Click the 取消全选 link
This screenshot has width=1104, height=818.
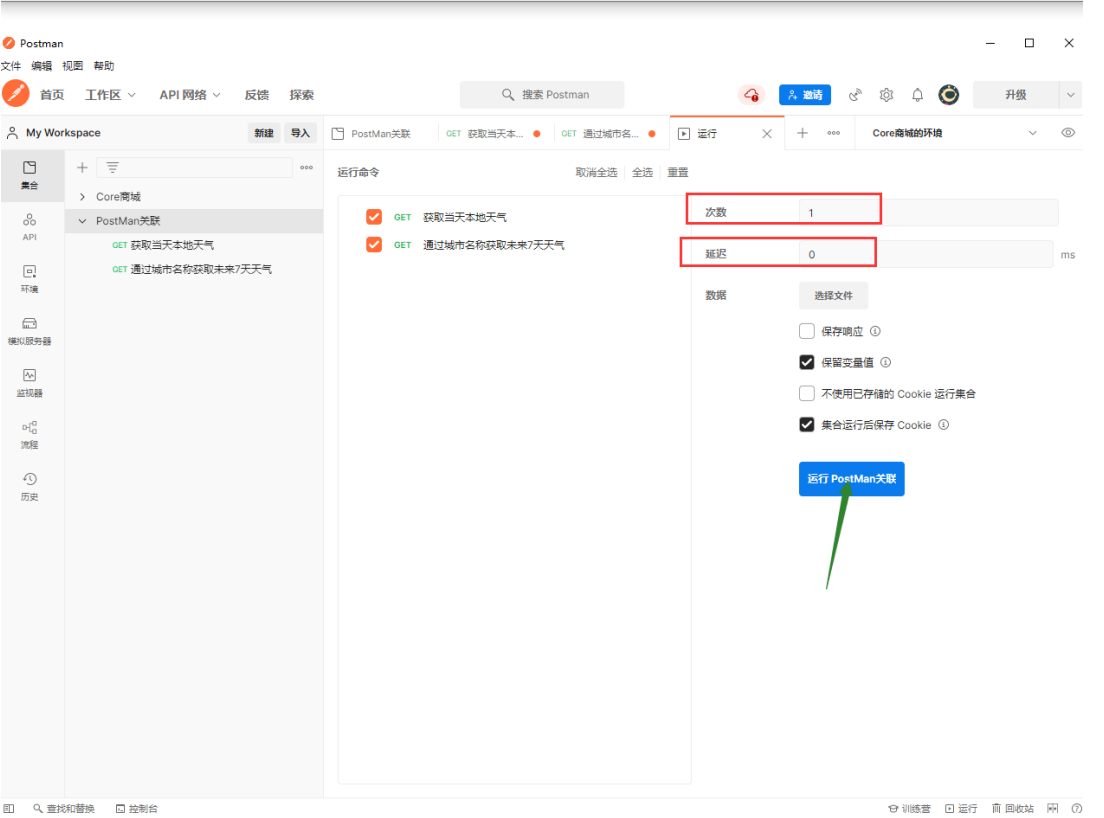pyautogui.click(x=596, y=172)
